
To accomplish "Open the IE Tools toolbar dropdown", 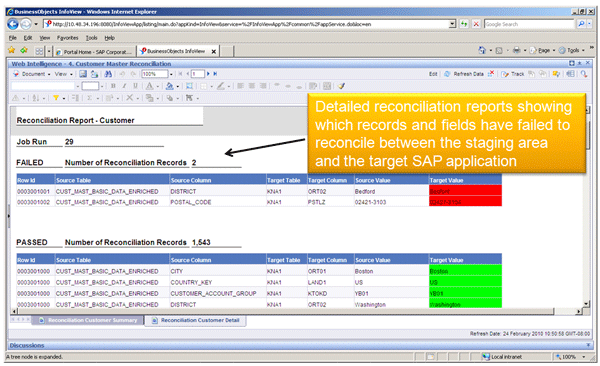I will 572,50.
